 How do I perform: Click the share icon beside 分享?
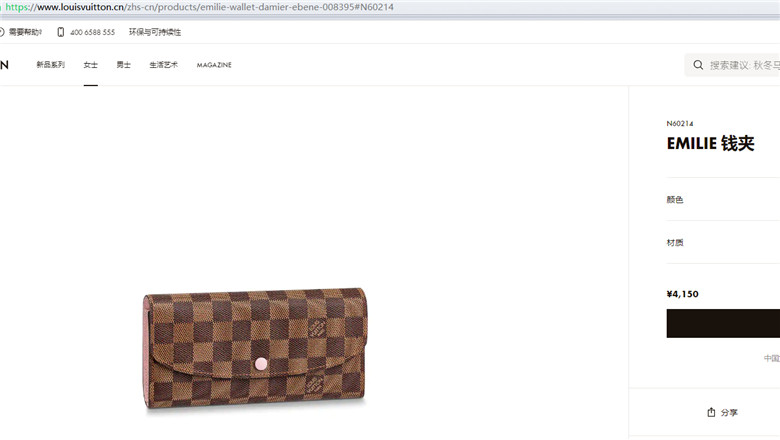(711, 412)
